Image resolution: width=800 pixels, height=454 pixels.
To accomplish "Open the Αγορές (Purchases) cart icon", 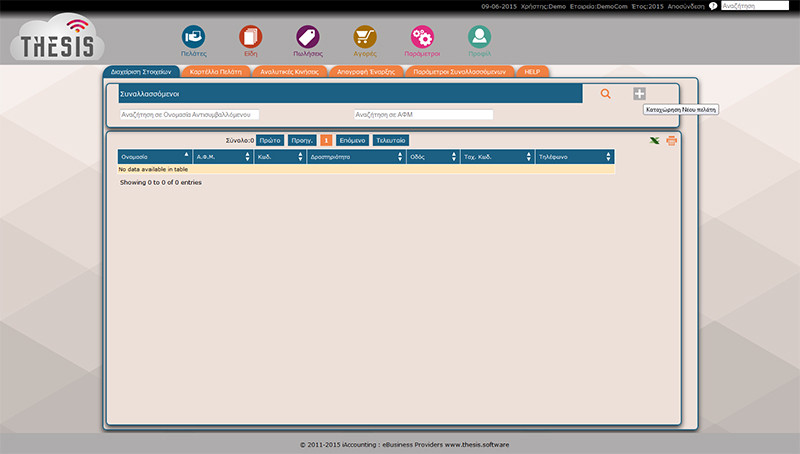I will coord(365,37).
